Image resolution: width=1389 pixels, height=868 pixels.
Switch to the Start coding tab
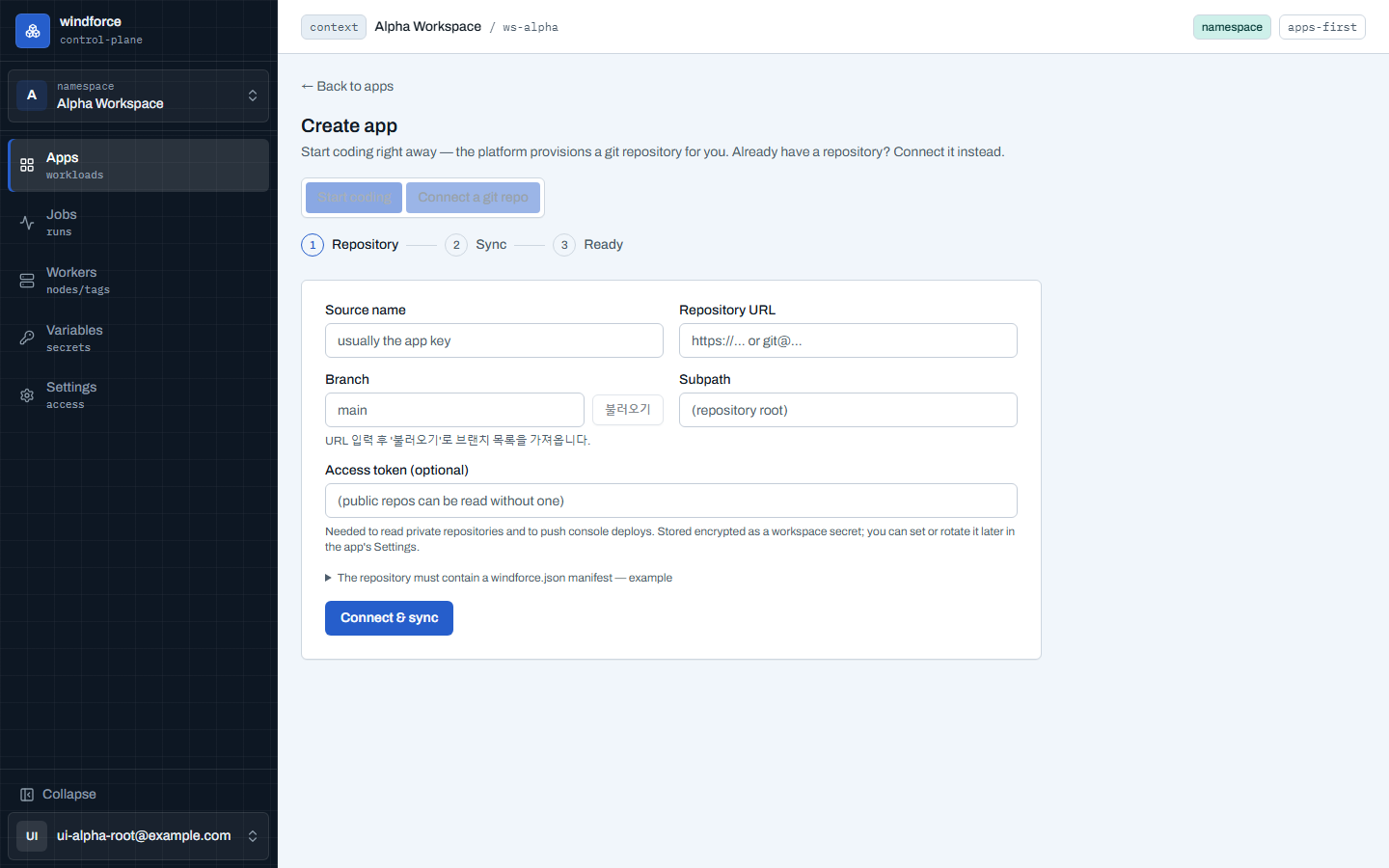(x=354, y=198)
